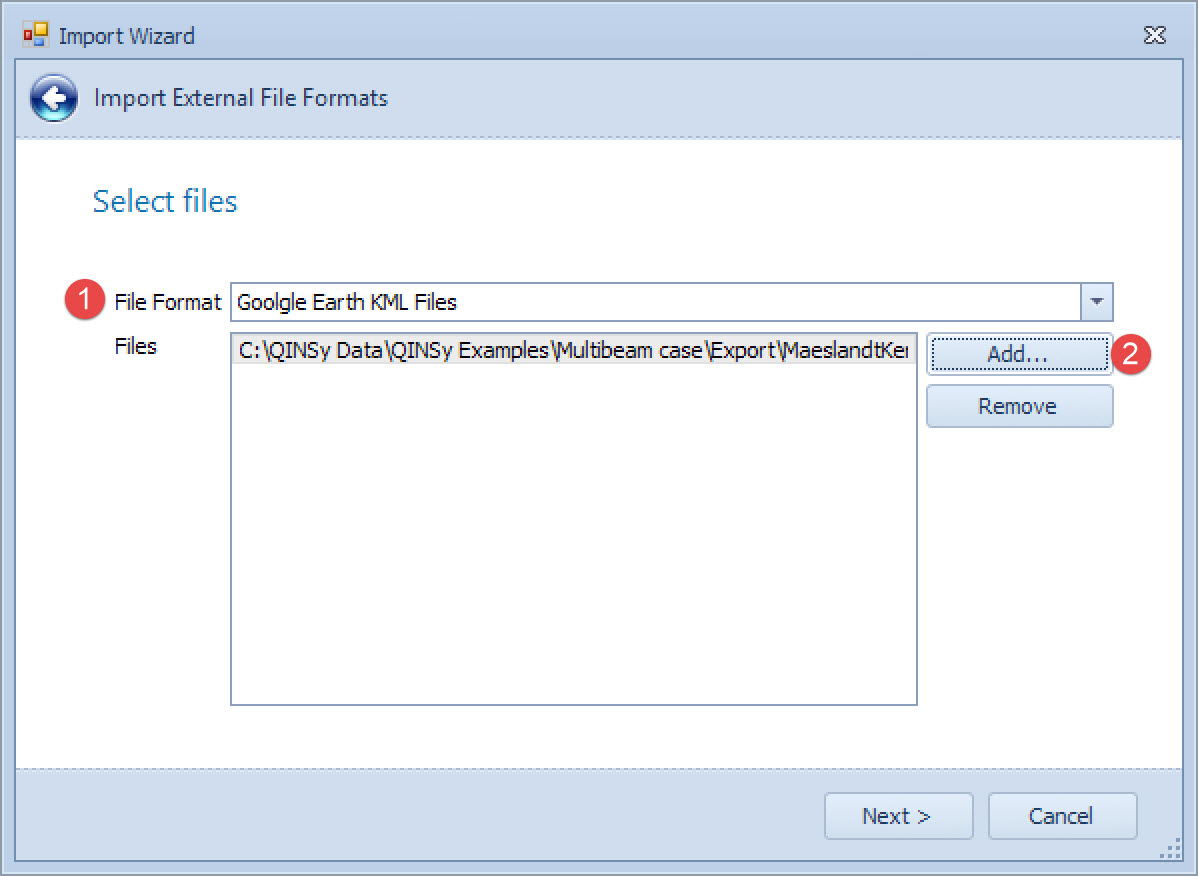This screenshot has height=876, width=1198.
Task: Proceed with the Next > button
Action: click(897, 816)
